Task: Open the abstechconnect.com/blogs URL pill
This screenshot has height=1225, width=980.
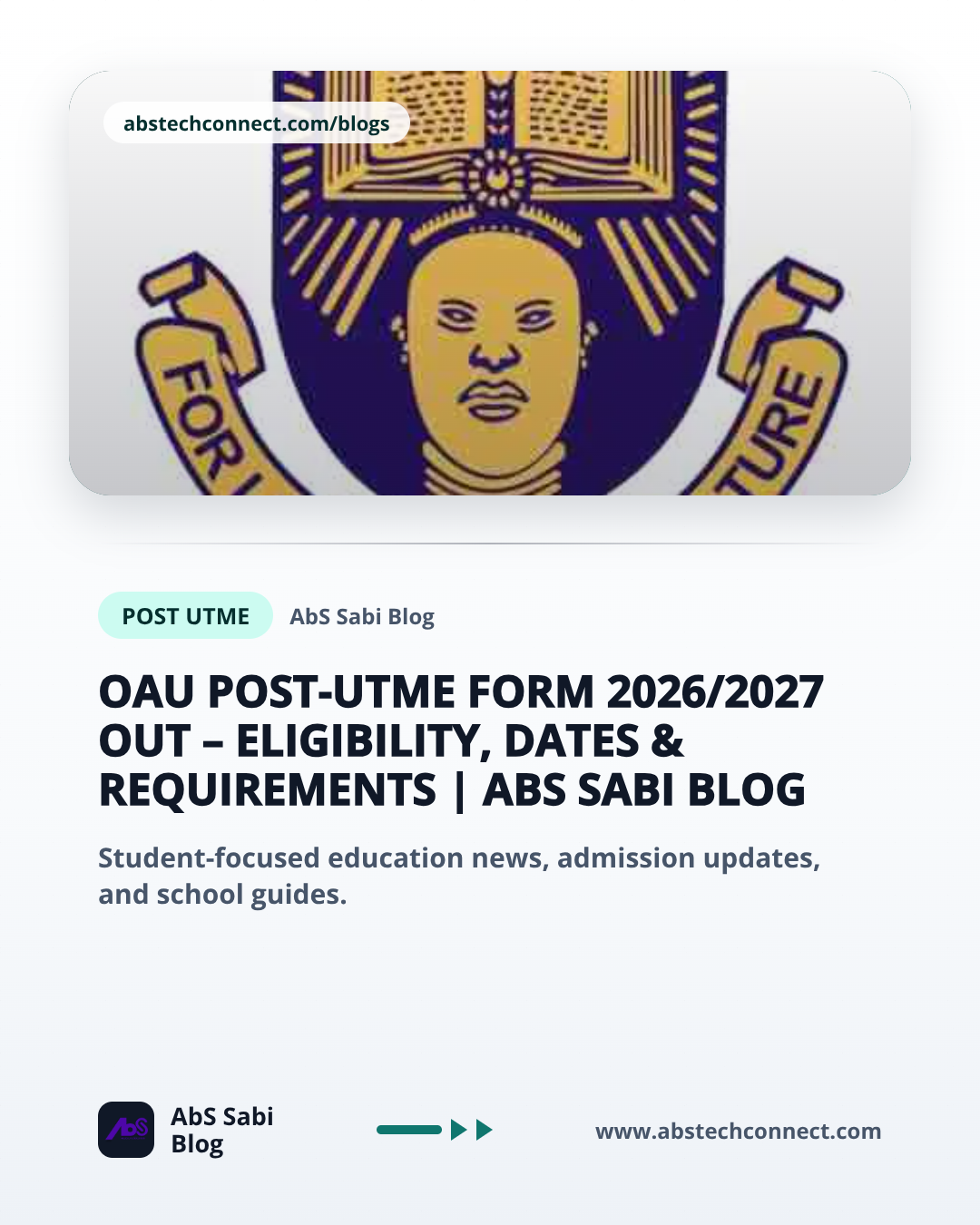Action: 257,122
